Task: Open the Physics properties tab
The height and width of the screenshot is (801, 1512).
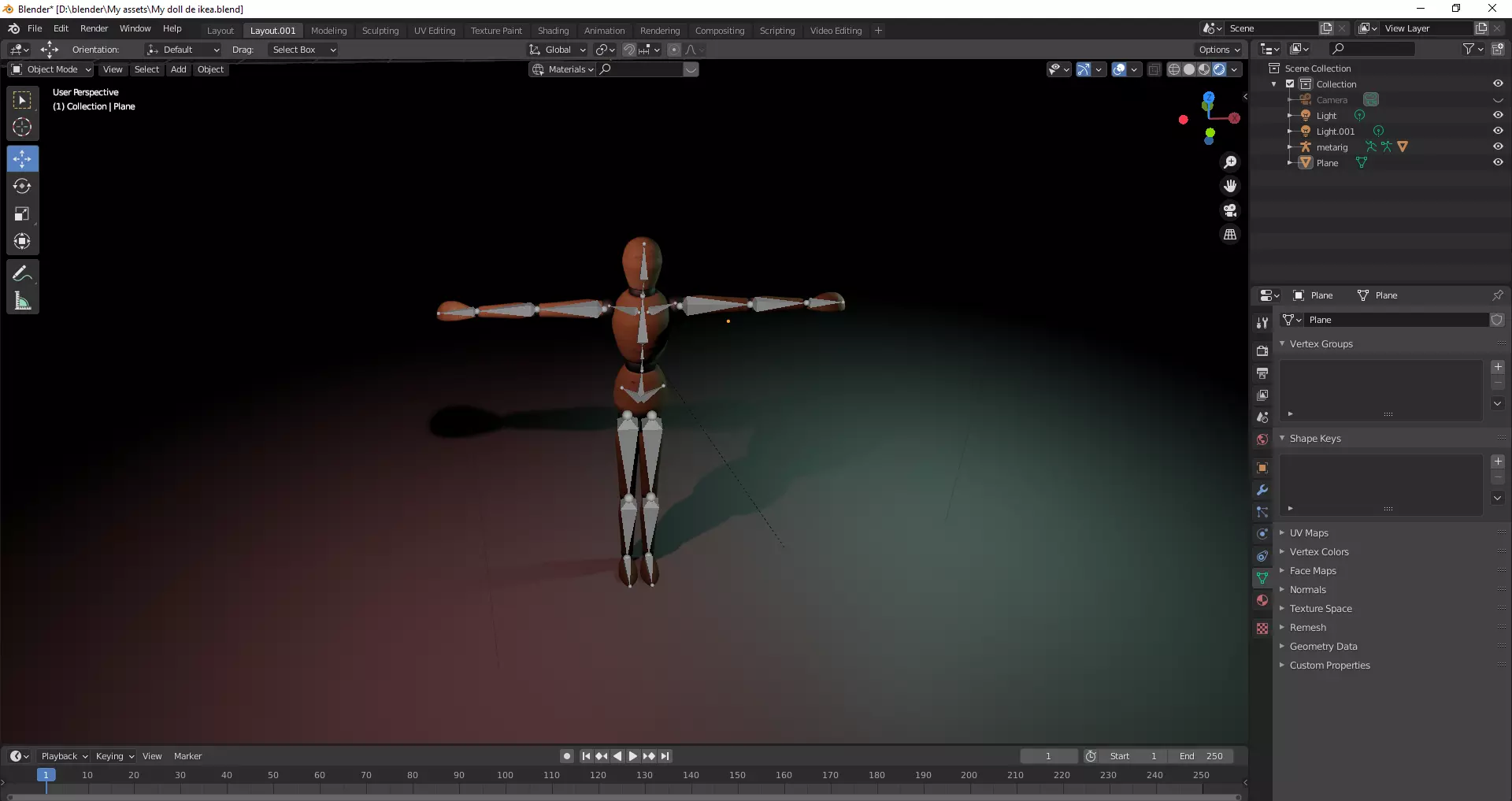Action: (1262, 534)
